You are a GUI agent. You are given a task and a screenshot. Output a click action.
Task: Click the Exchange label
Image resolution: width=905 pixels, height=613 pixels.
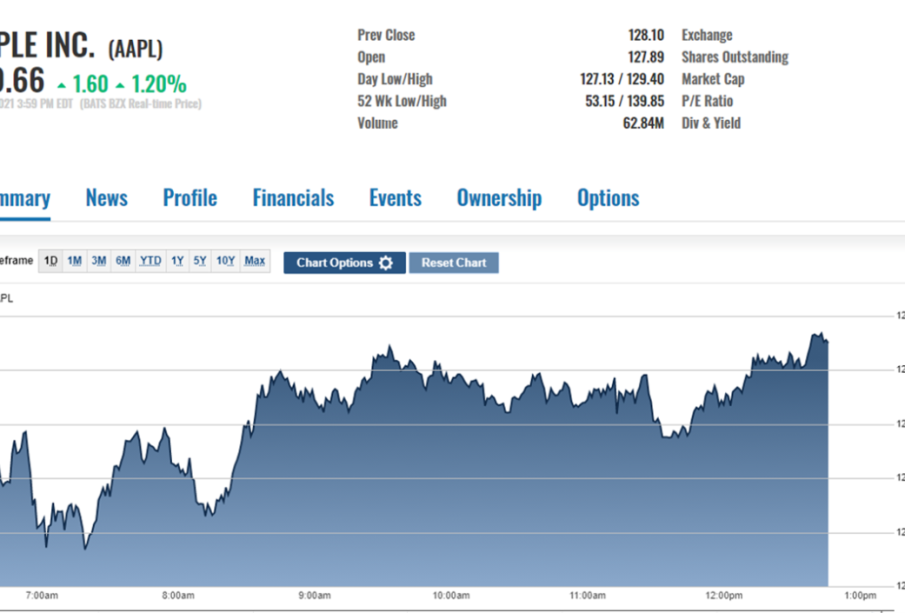click(x=707, y=35)
